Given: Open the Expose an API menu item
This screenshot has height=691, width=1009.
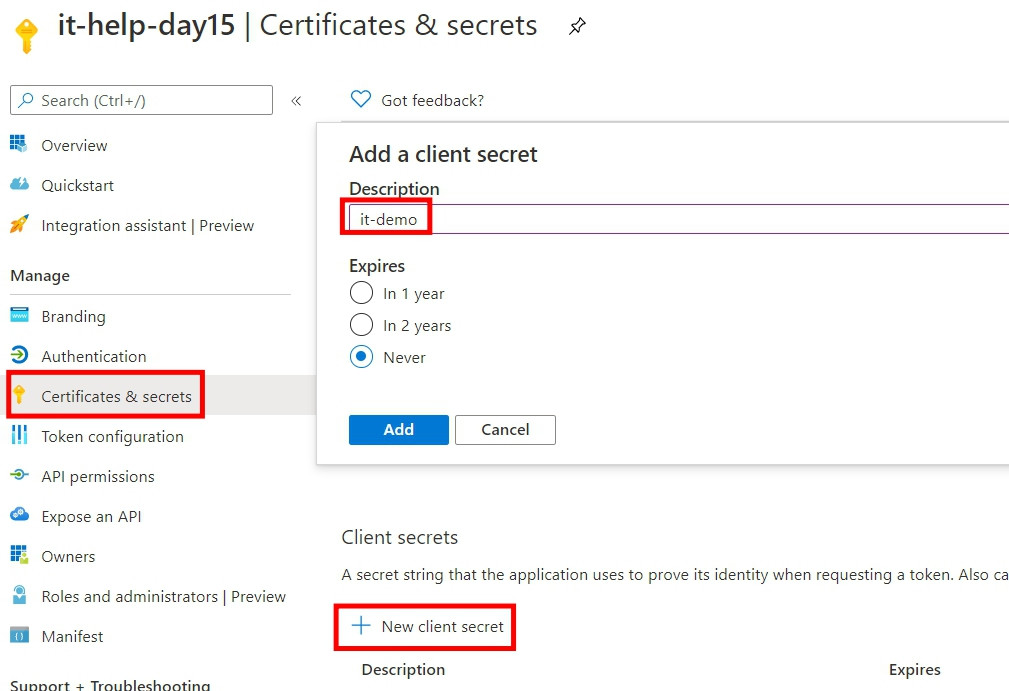Looking at the screenshot, I should pos(91,516).
